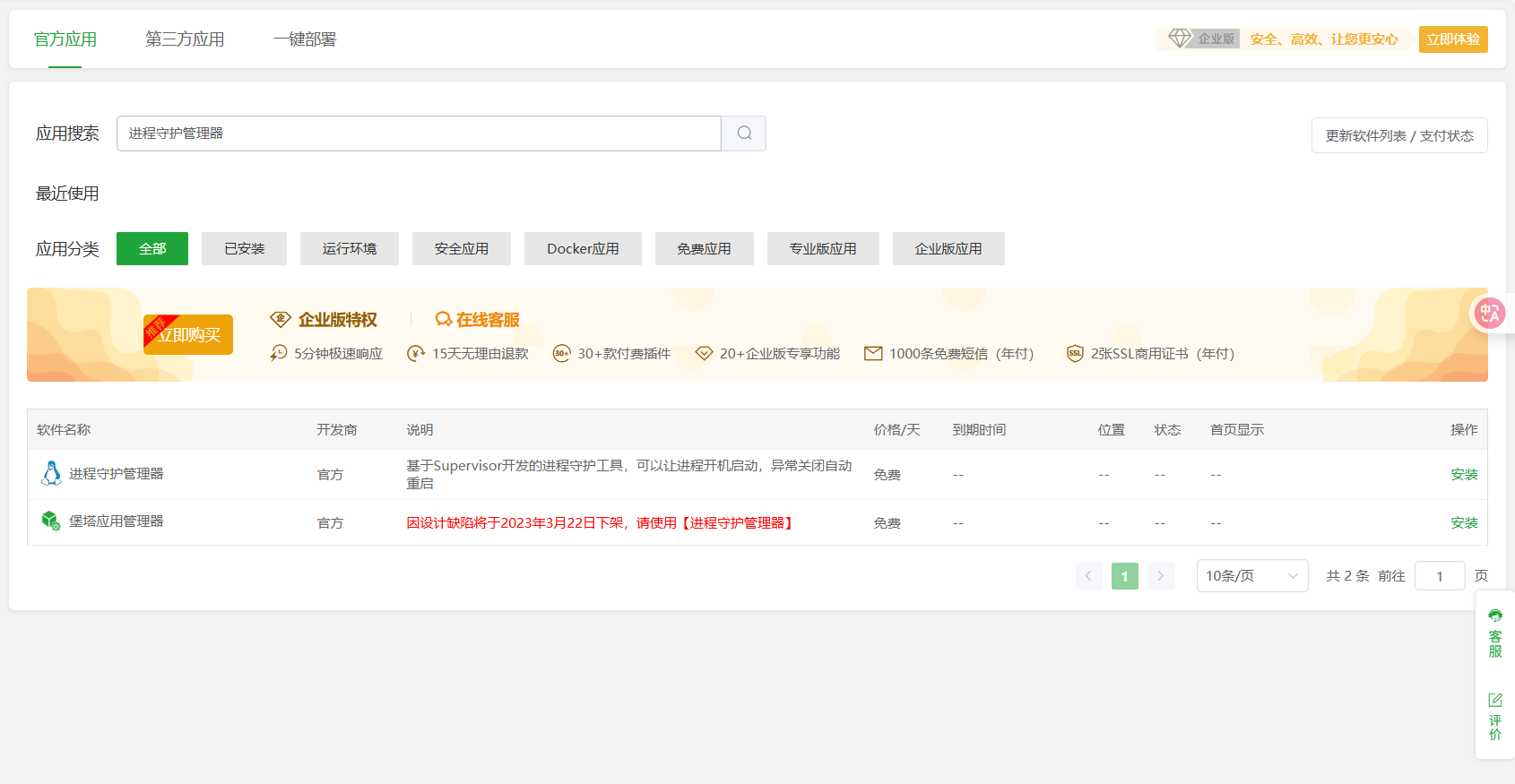Image resolution: width=1515 pixels, height=784 pixels.
Task: Click the translate floating icon
Action: point(1489,314)
